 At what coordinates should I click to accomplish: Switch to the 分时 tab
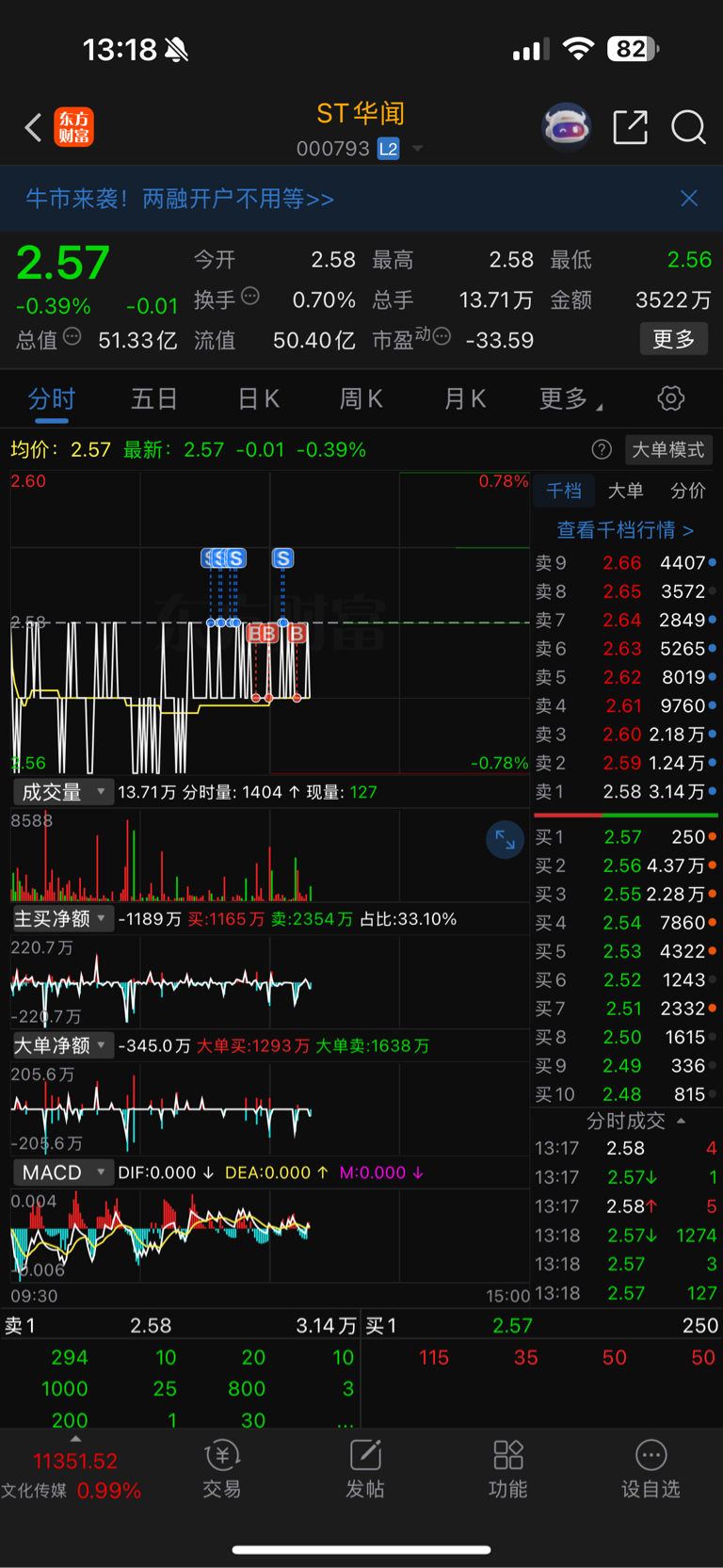[52, 399]
